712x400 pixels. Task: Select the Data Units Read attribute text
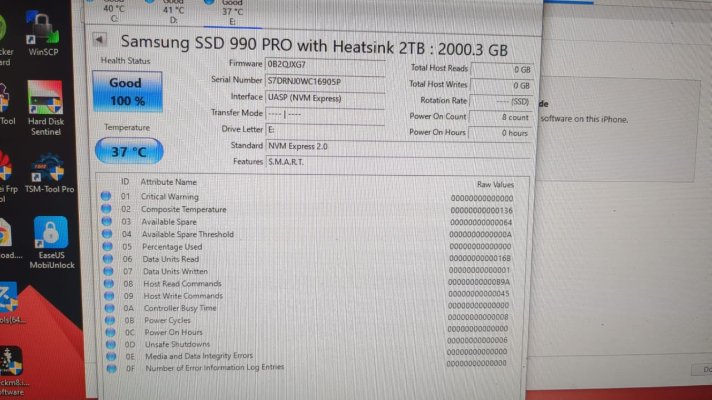click(x=171, y=259)
